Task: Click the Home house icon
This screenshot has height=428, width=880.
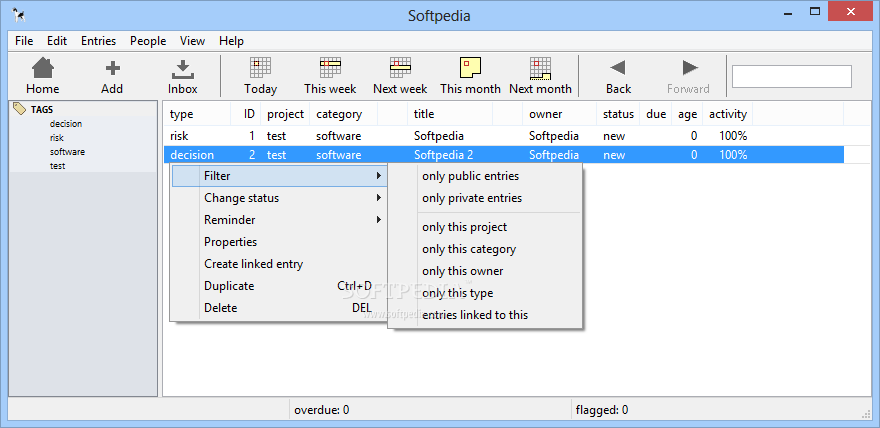Action: click(43, 68)
